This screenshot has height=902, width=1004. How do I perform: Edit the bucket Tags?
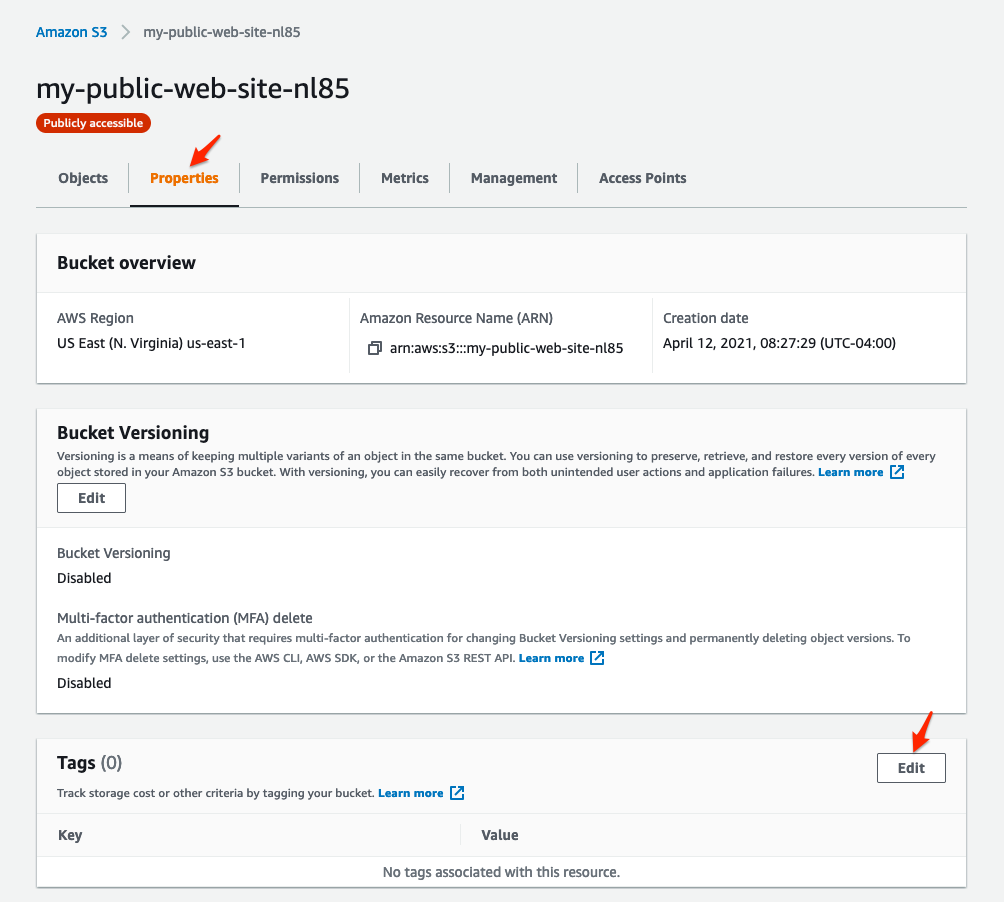pyautogui.click(x=911, y=768)
